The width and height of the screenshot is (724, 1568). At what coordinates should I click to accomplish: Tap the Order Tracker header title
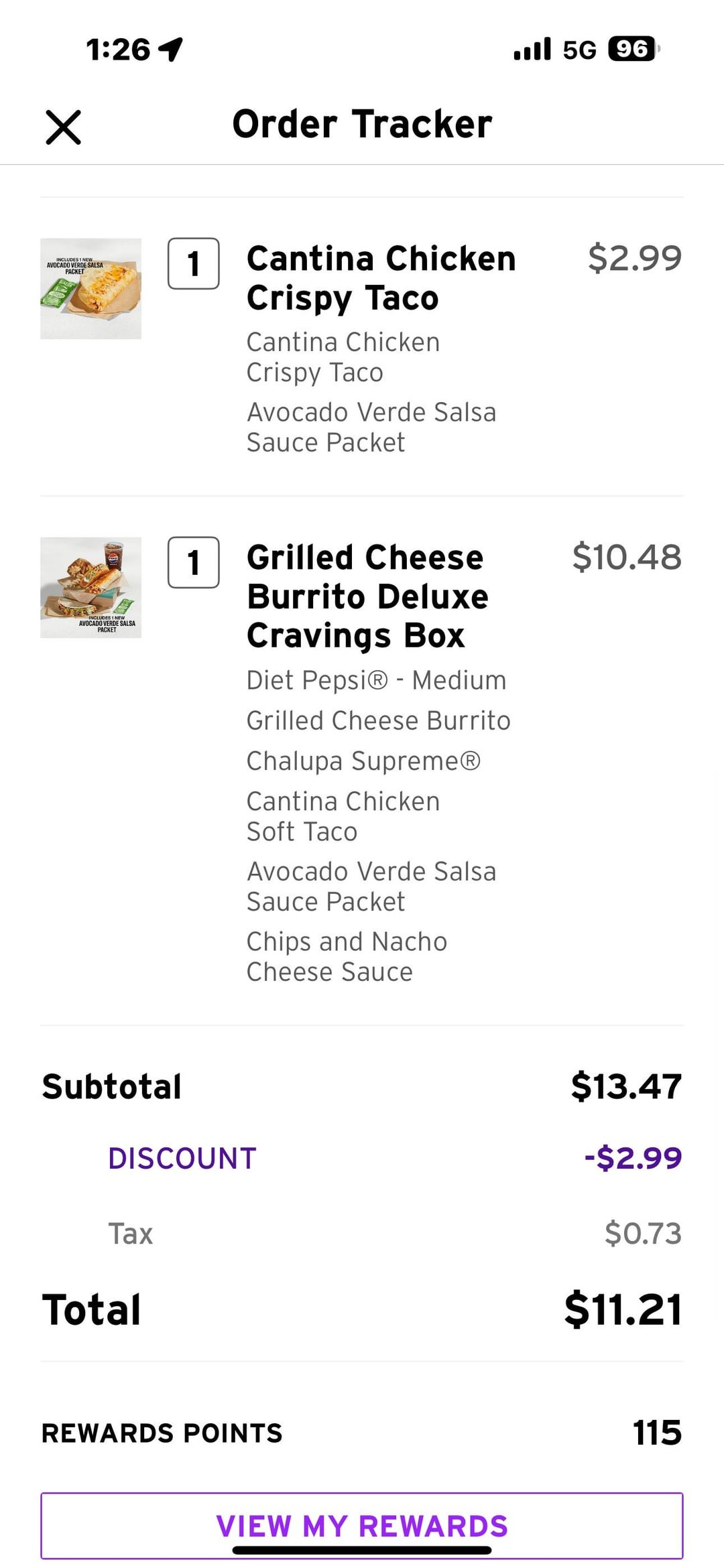pyautogui.click(x=362, y=124)
